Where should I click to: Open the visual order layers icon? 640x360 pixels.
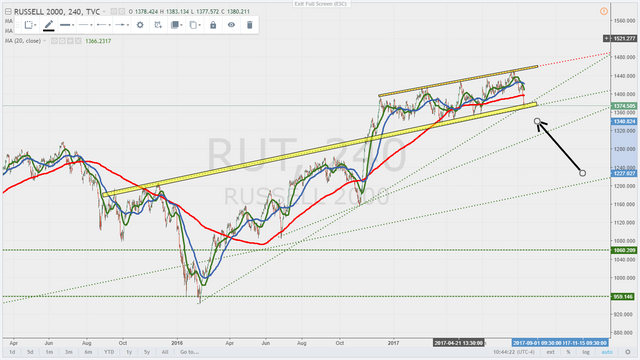point(176,25)
